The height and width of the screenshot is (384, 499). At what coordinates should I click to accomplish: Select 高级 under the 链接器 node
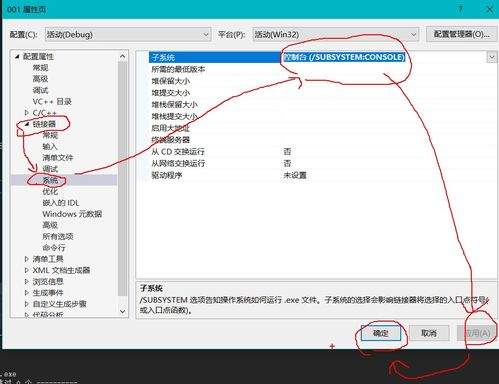coord(50,225)
